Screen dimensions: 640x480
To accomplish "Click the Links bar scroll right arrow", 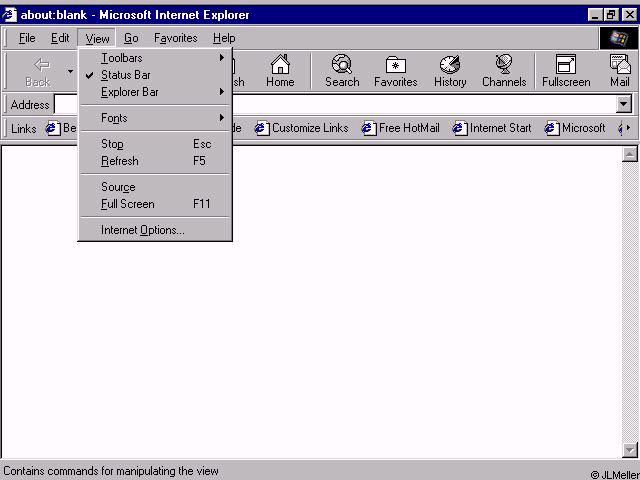I will (628, 128).
